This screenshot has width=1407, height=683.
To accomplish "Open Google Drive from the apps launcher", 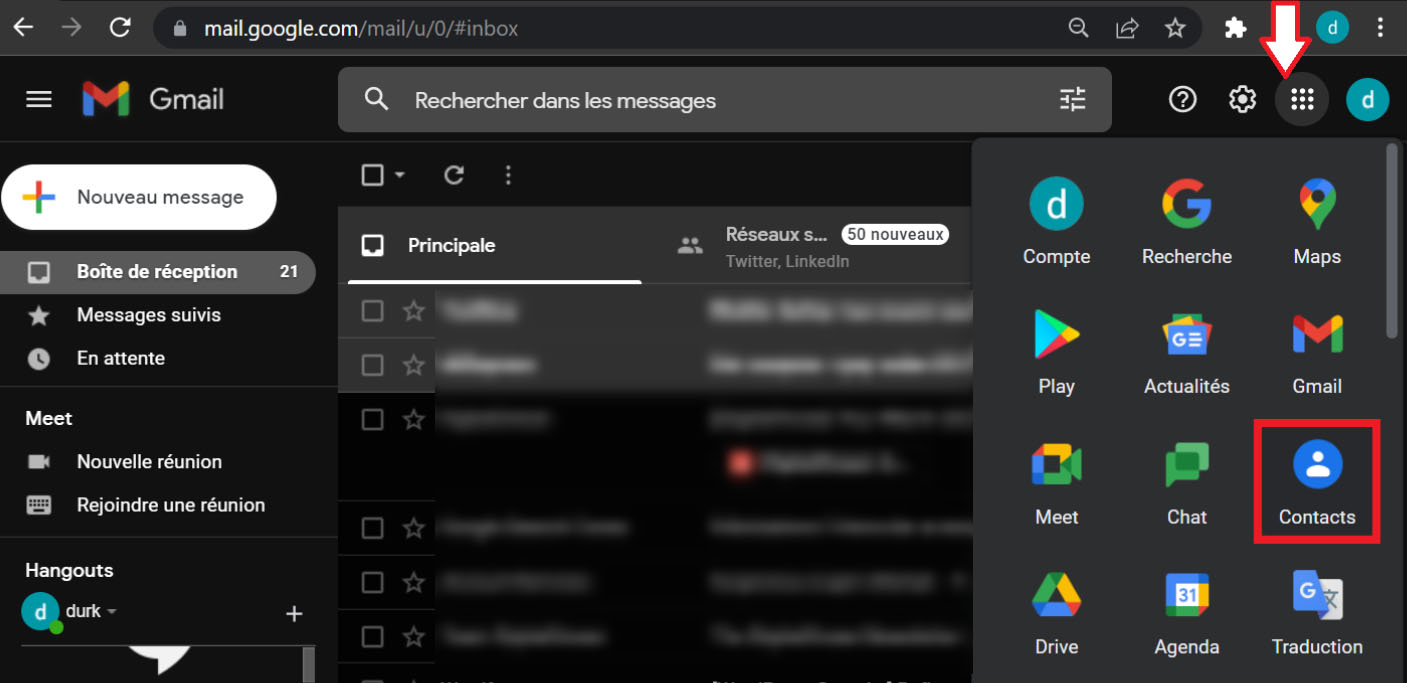I will point(1056,610).
